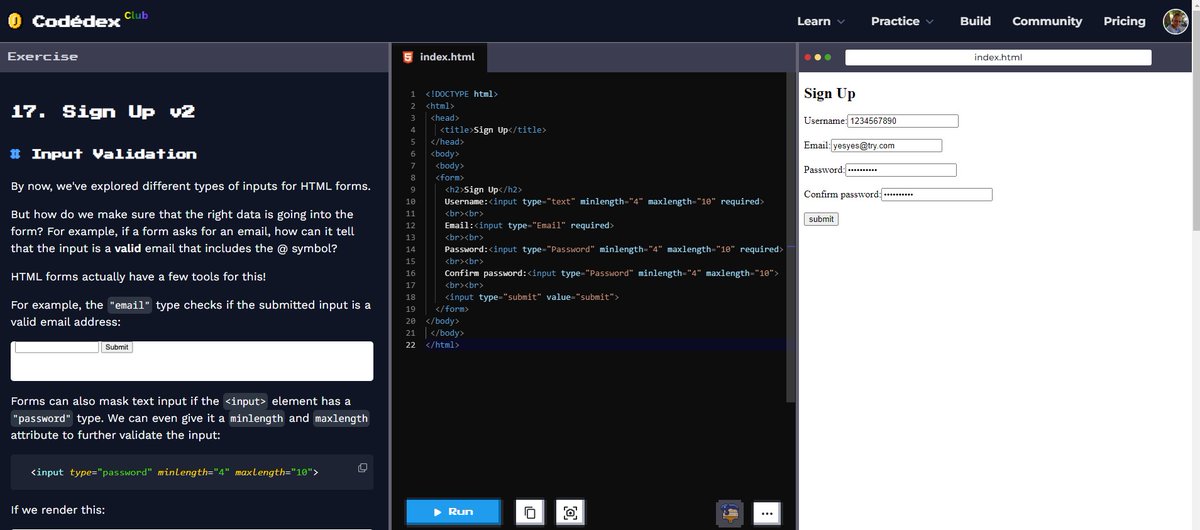Click the Input Validation subheading
This screenshot has width=1200, height=530.
tap(114, 154)
